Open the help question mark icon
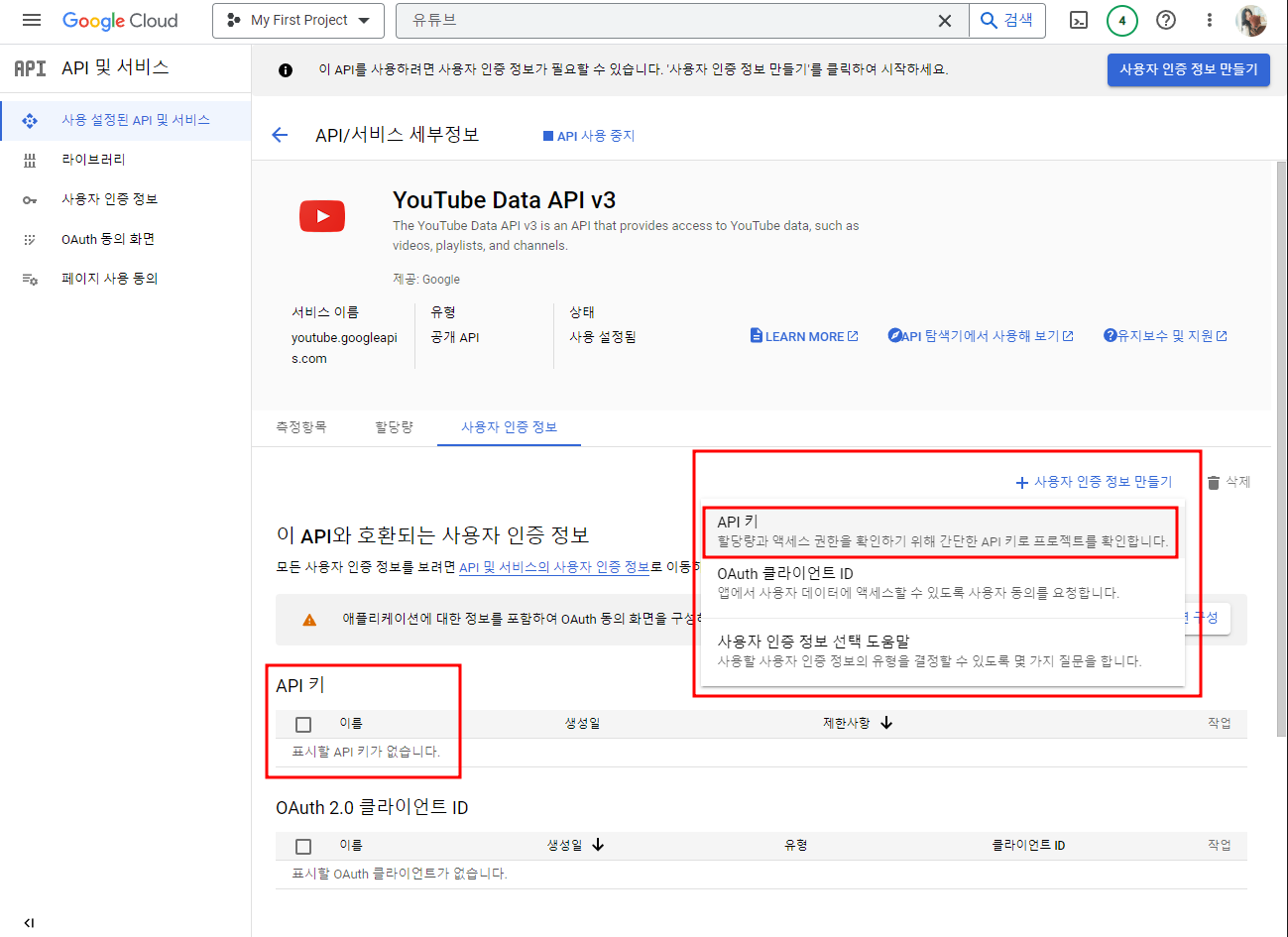This screenshot has width=1288, height=937. click(x=1166, y=20)
